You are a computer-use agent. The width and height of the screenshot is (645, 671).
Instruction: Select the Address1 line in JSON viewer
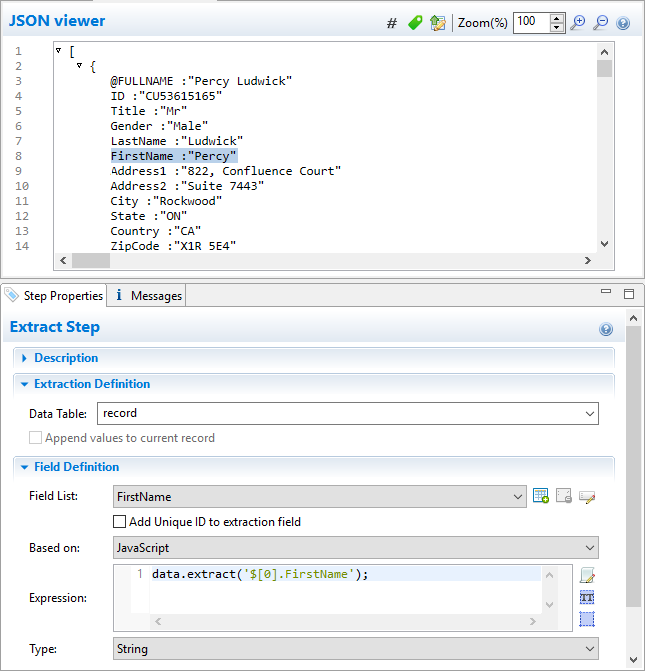[225, 171]
